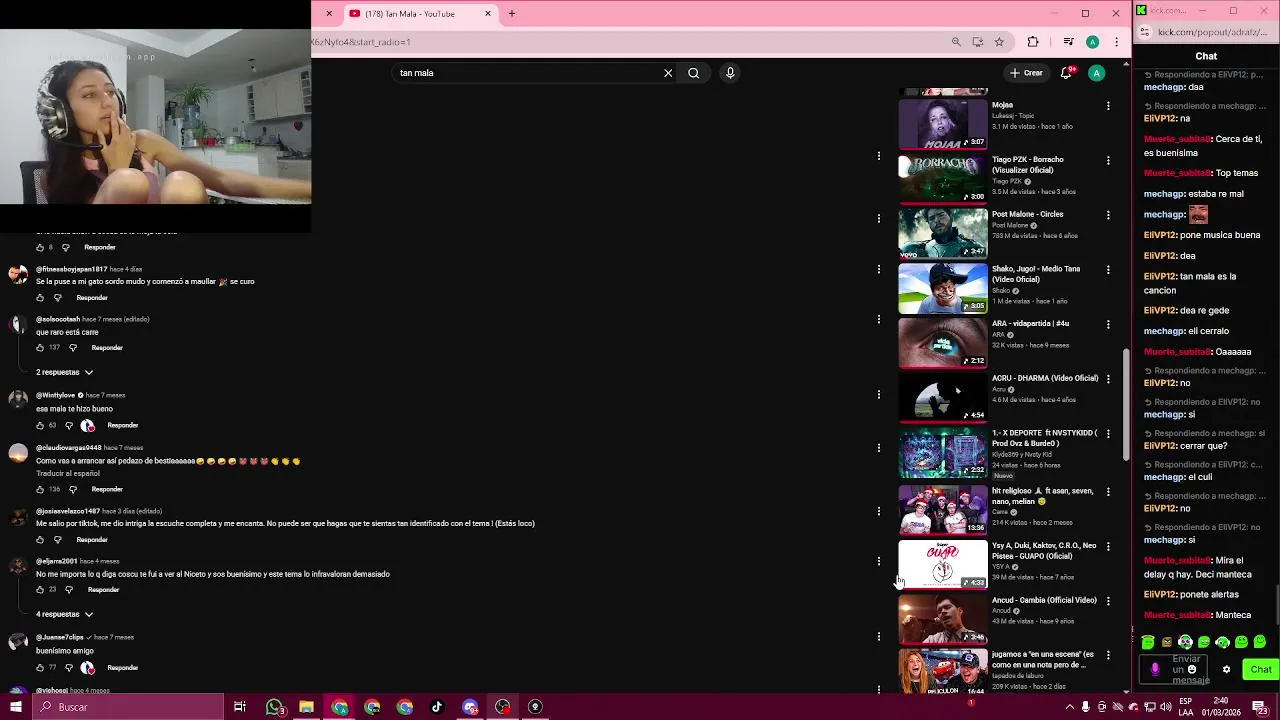Image resolution: width=1280 pixels, height=720 pixels.
Task: Show hidden system tray icons arrow
Action: pyautogui.click(x=1070, y=707)
